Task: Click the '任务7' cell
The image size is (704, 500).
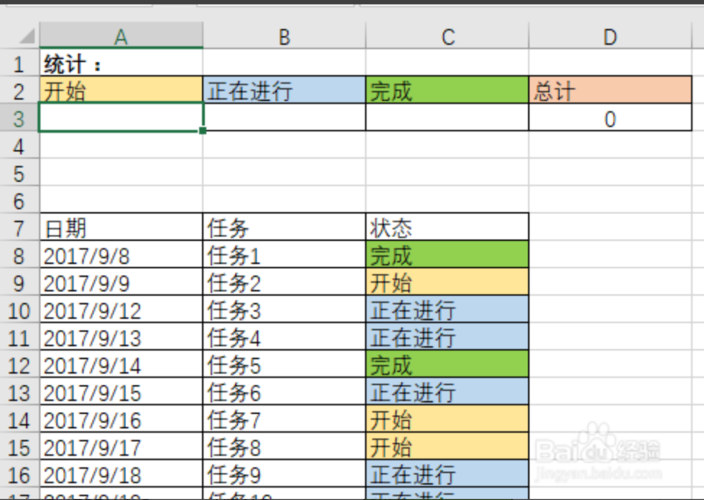Action: tap(284, 420)
